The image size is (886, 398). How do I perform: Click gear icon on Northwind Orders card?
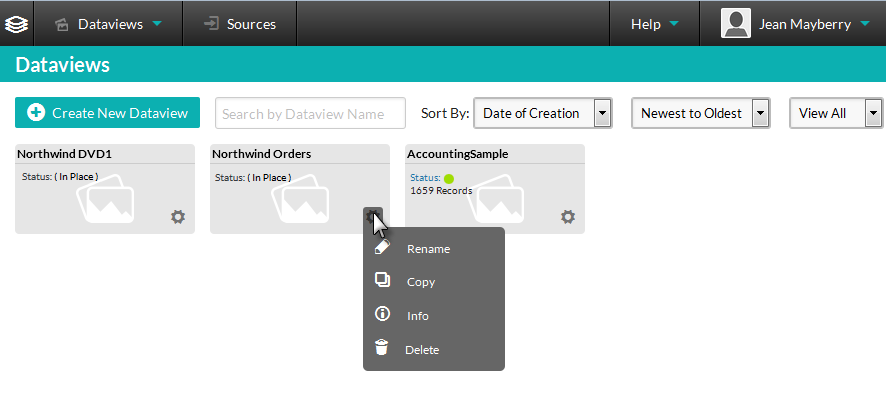click(x=372, y=217)
